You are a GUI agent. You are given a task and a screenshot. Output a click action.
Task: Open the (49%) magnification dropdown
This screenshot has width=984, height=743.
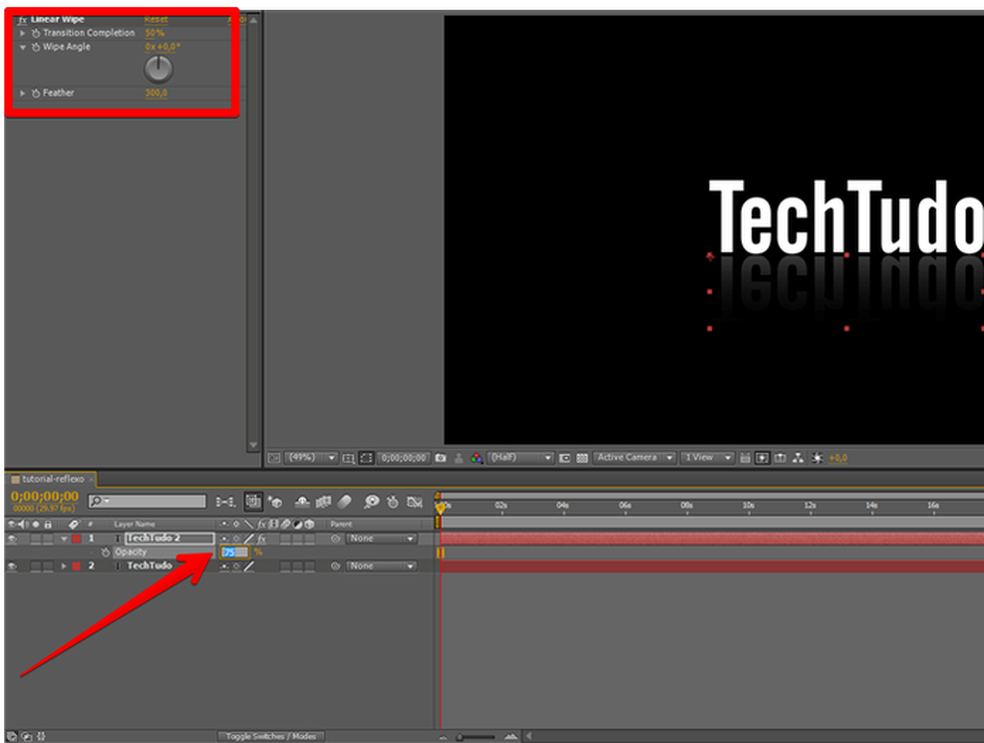(311, 458)
